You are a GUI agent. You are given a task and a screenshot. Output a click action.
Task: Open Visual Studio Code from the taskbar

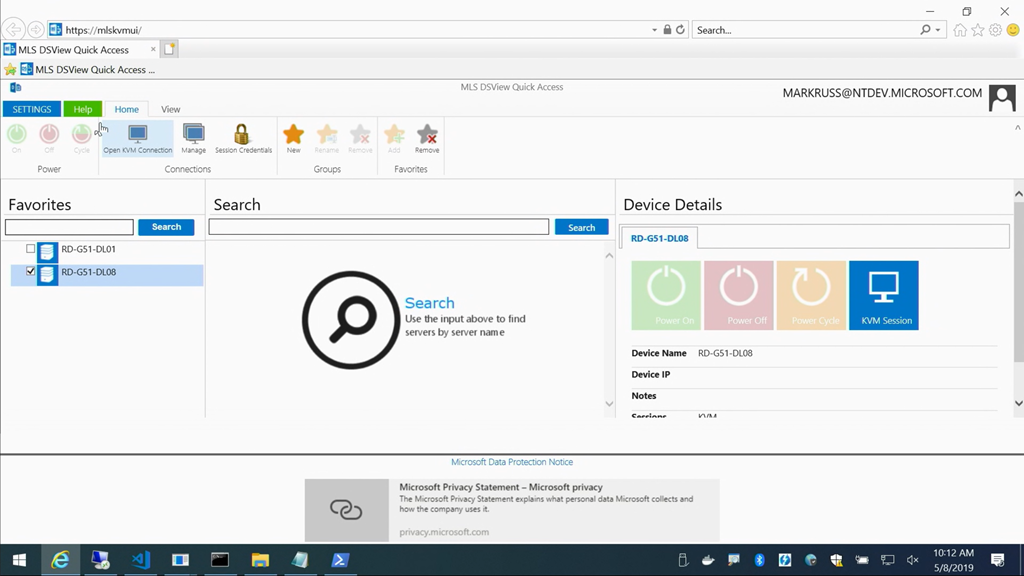140,560
